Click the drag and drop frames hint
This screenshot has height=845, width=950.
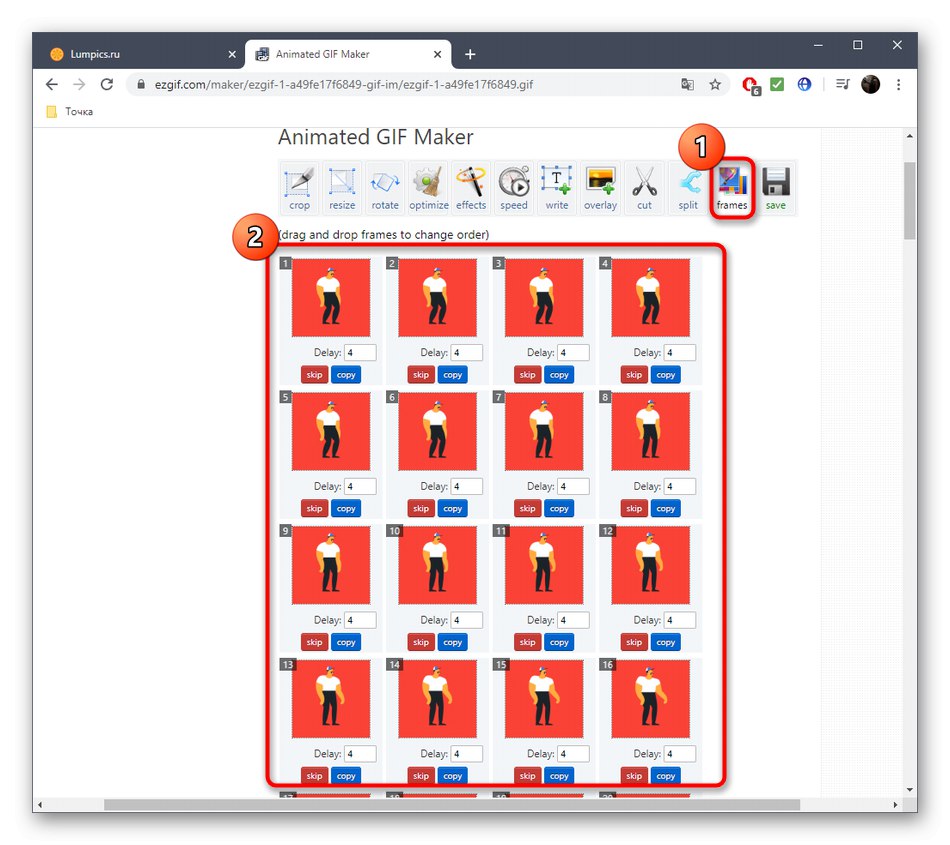pyautogui.click(x=384, y=234)
